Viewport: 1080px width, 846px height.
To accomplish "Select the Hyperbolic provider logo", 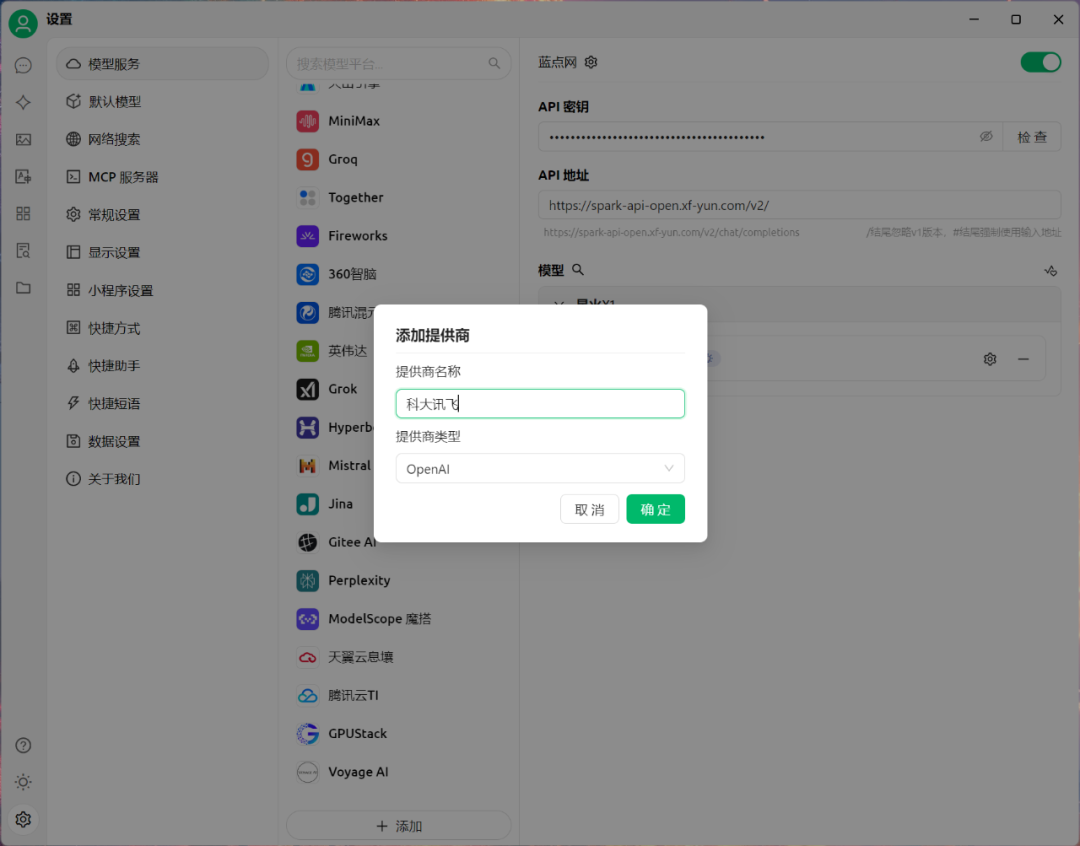I will [x=308, y=428].
